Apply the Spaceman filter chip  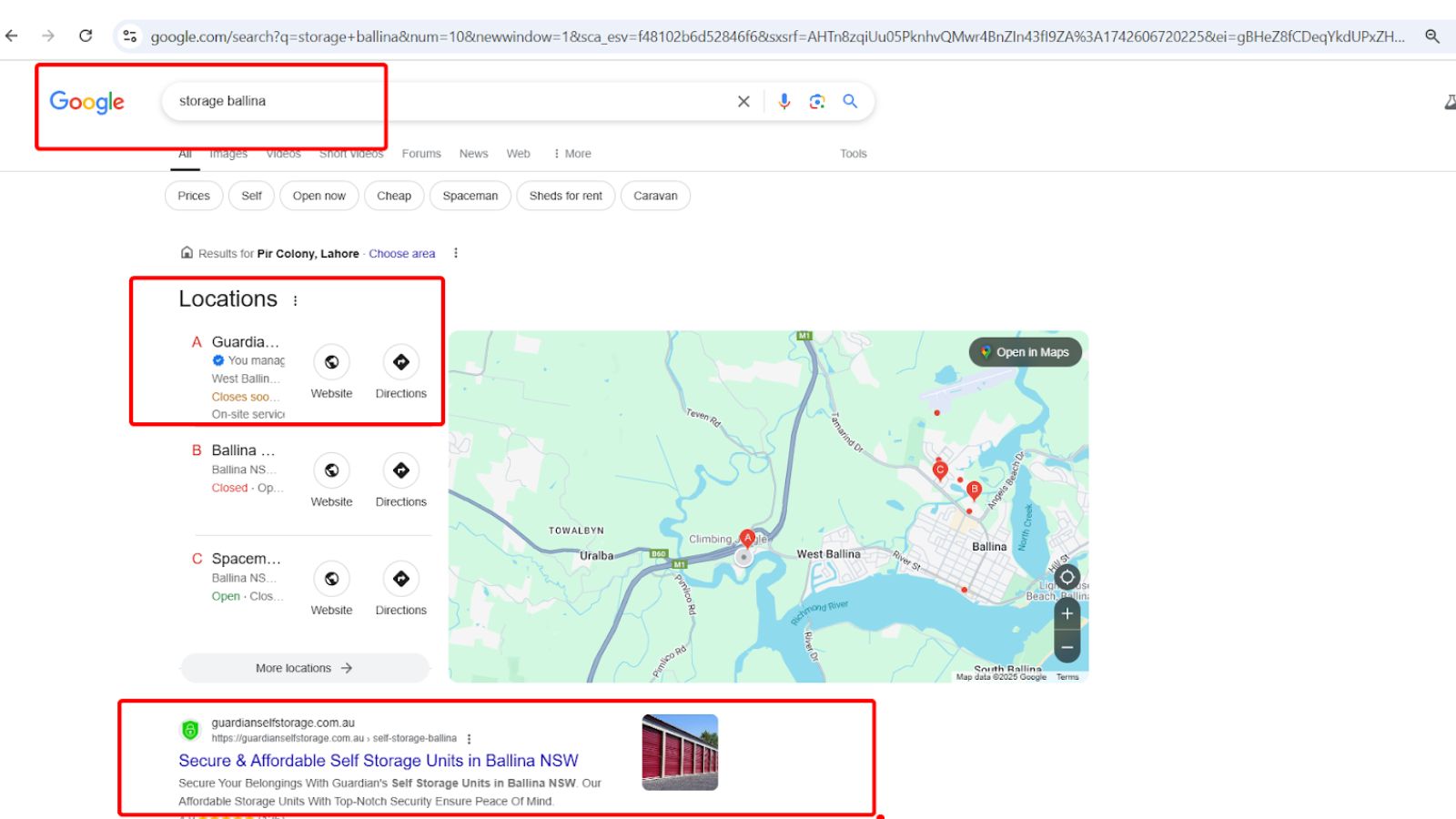(x=470, y=196)
